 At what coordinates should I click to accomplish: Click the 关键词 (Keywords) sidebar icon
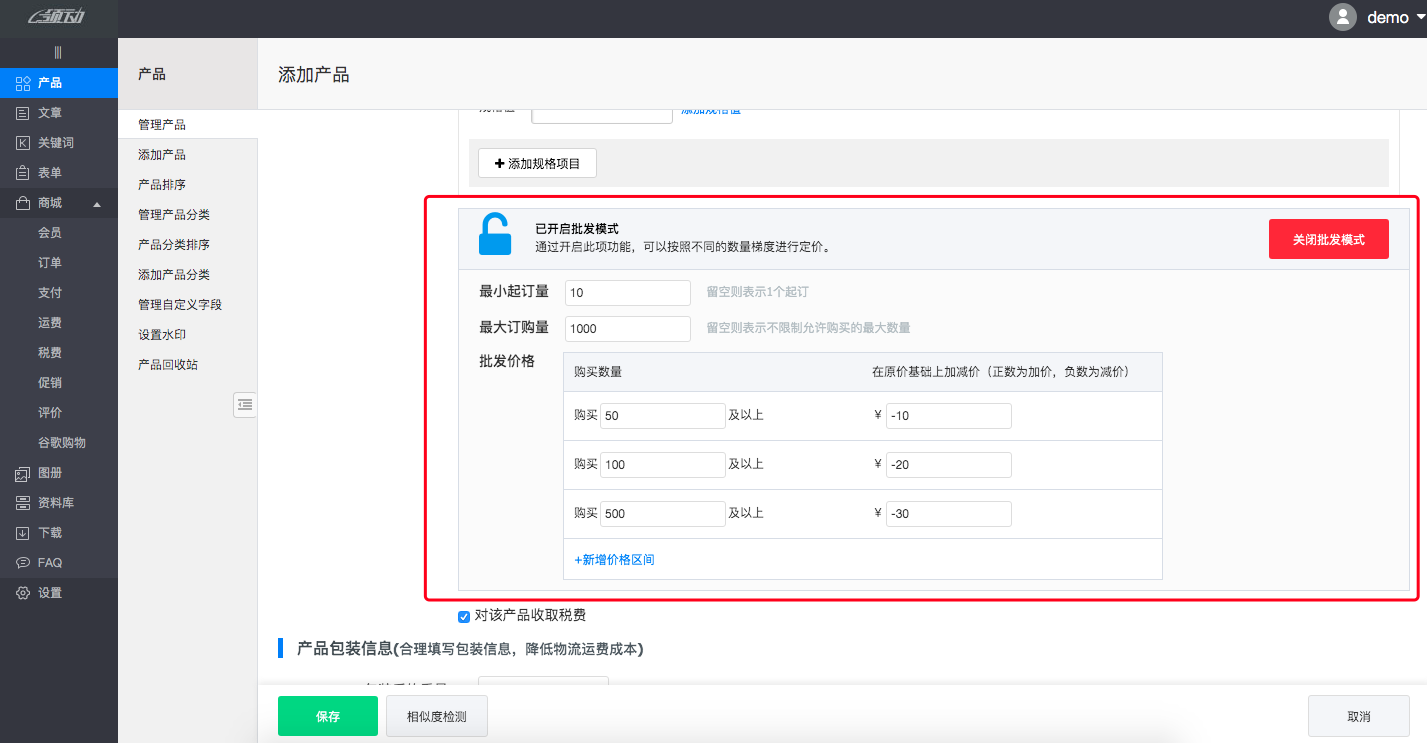coord(23,142)
